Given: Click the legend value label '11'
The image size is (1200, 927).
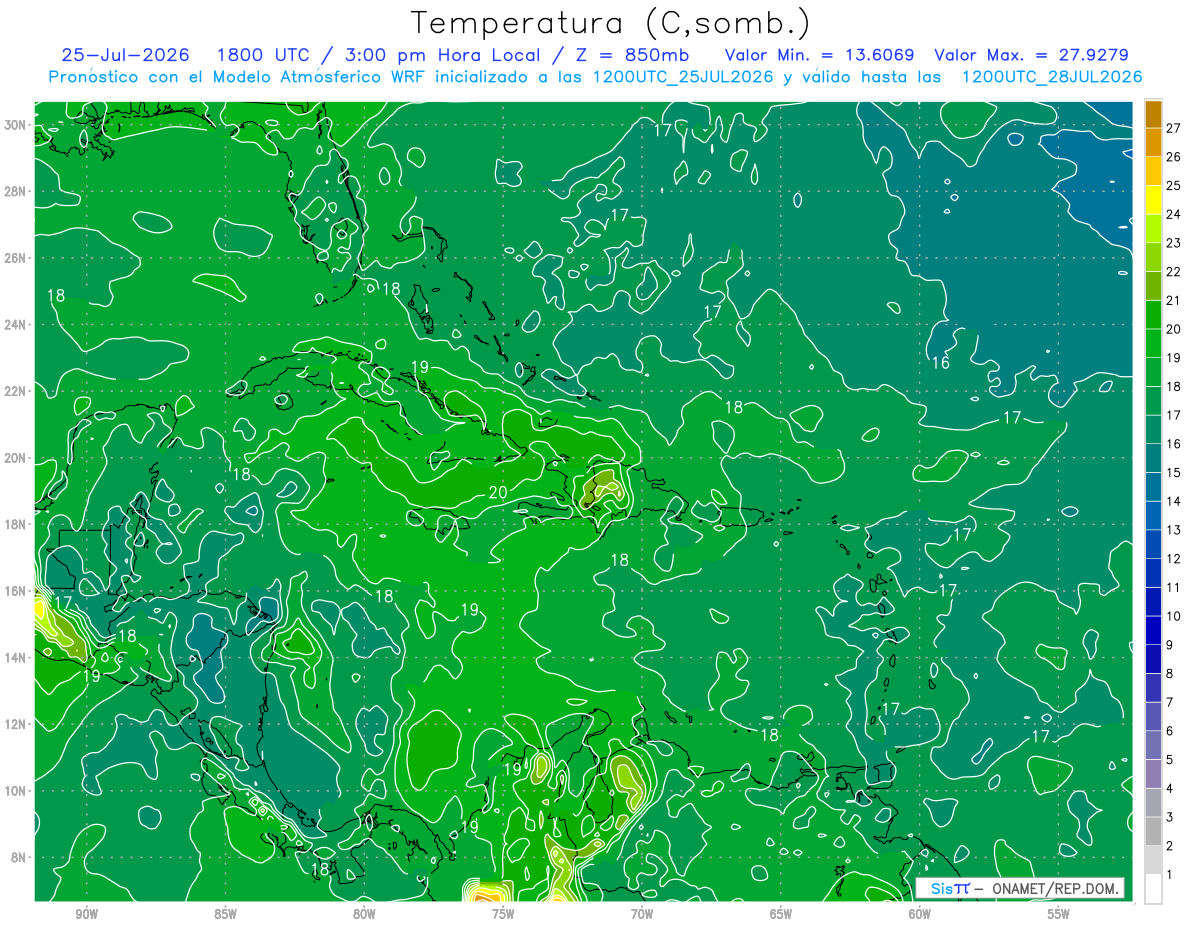Looking at the screenshot, I should tap(1174, 587).
